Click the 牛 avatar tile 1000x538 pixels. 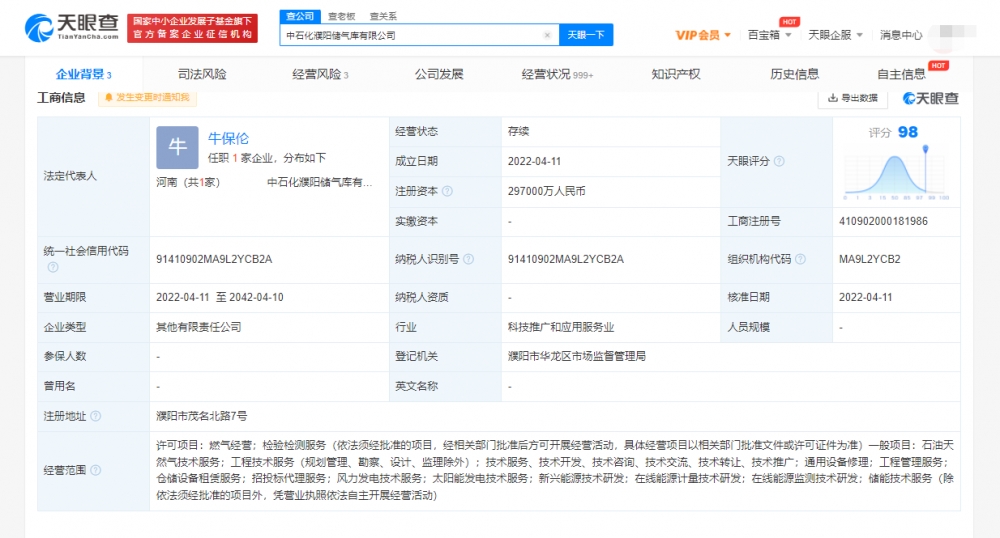pos(177,147)
